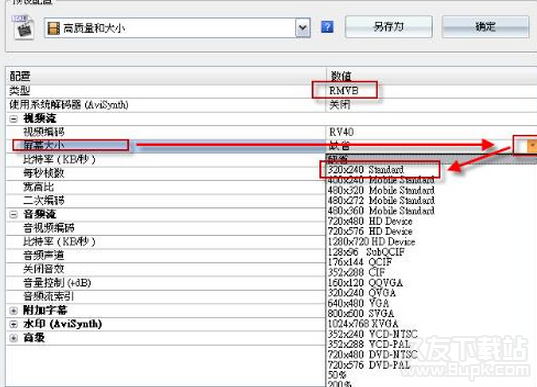Choose 128x96 SubQCIF option

366,252
